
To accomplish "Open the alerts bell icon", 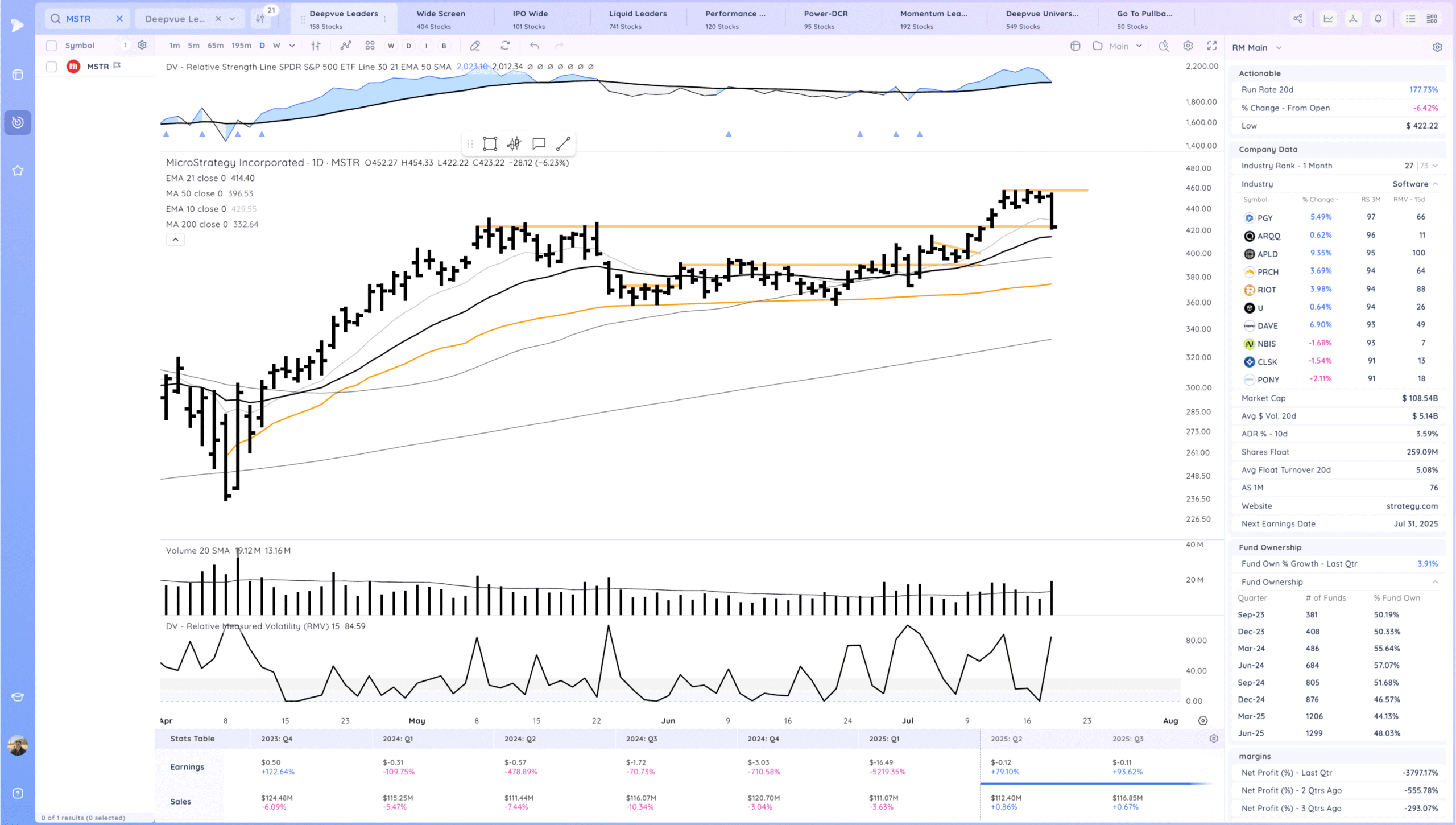I will click(x=1378, y=19).
